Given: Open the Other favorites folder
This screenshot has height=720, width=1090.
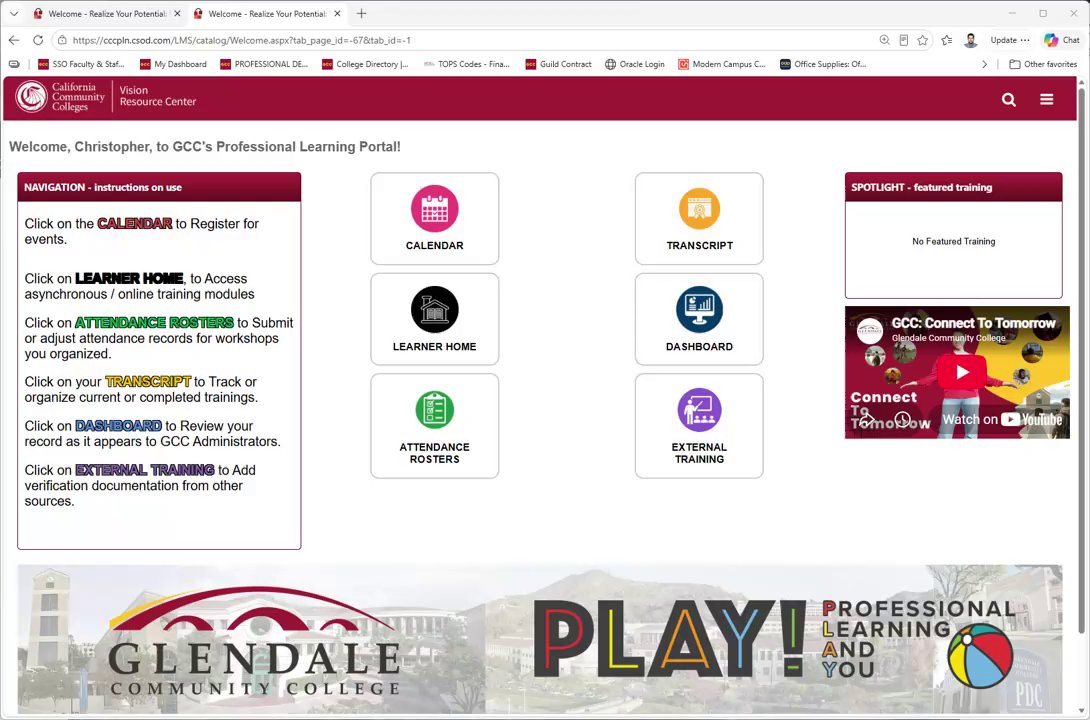Looking at the screenshot, I should click(x=1043, y=64).
